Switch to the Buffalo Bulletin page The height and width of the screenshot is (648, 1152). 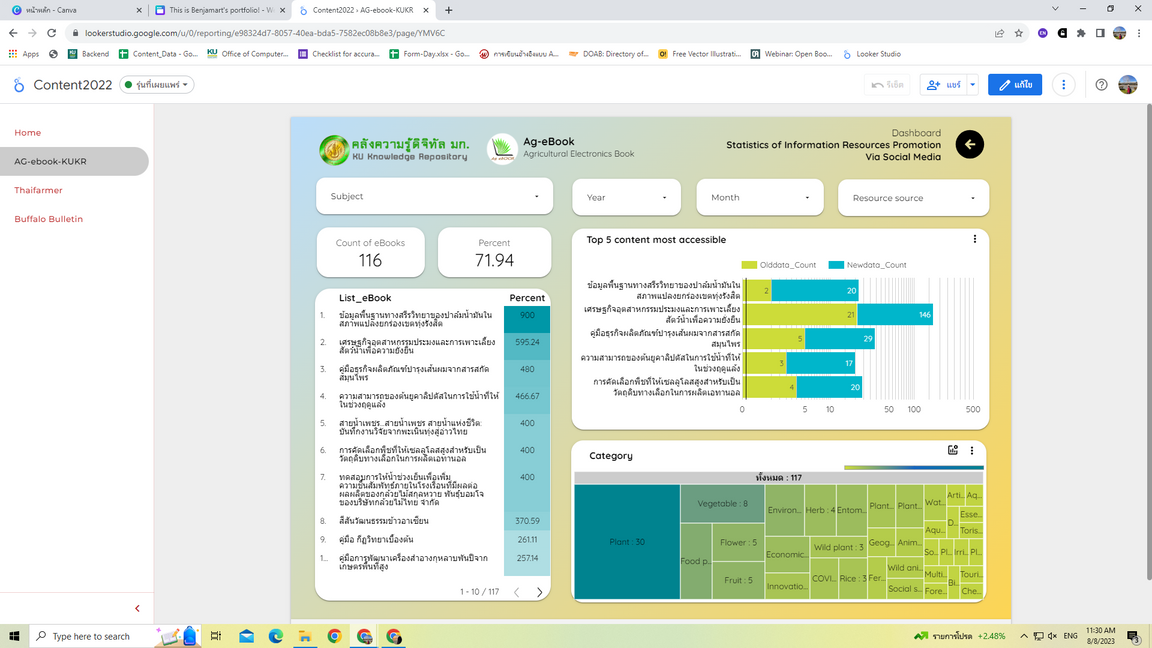click(48, 219)
